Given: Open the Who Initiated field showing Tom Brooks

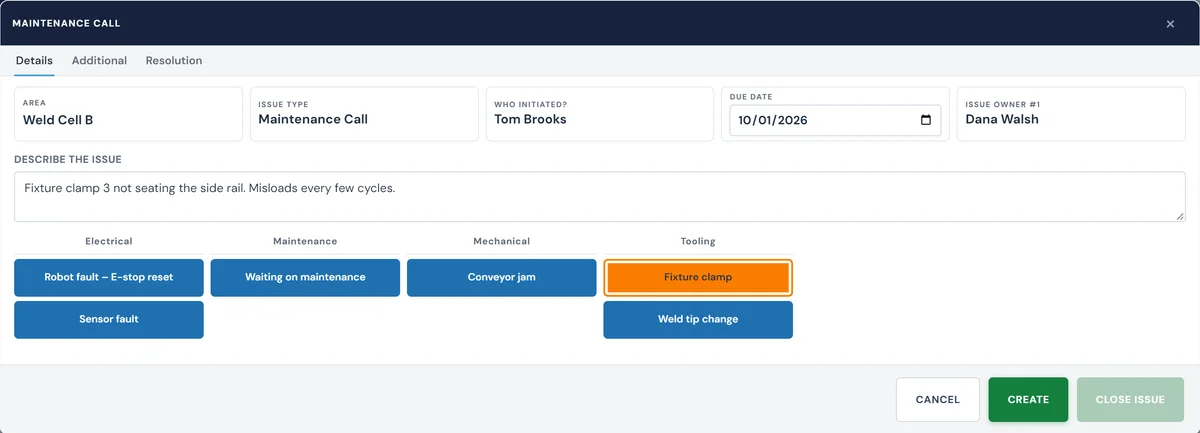Looking at the screenshot, I should [x=599, y=114].
